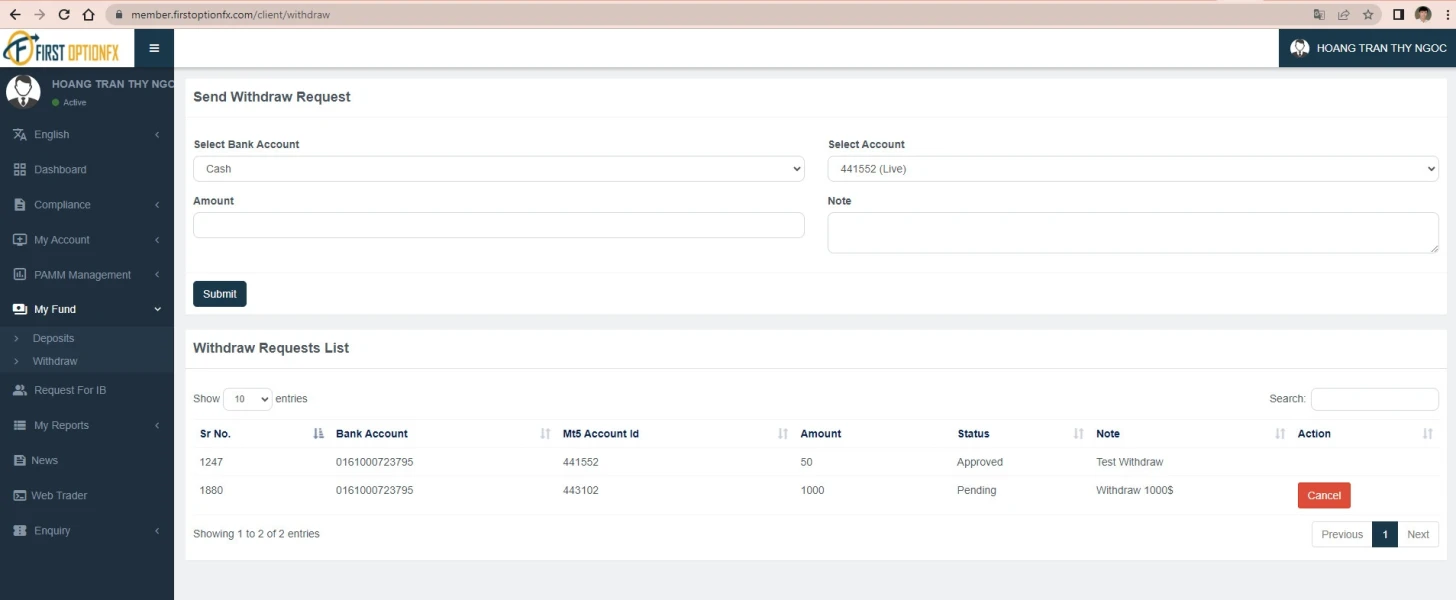The height and width of the screenshot is (600, 1456).
Task: Change the show entries count dropdown
Action: [247, 399]
